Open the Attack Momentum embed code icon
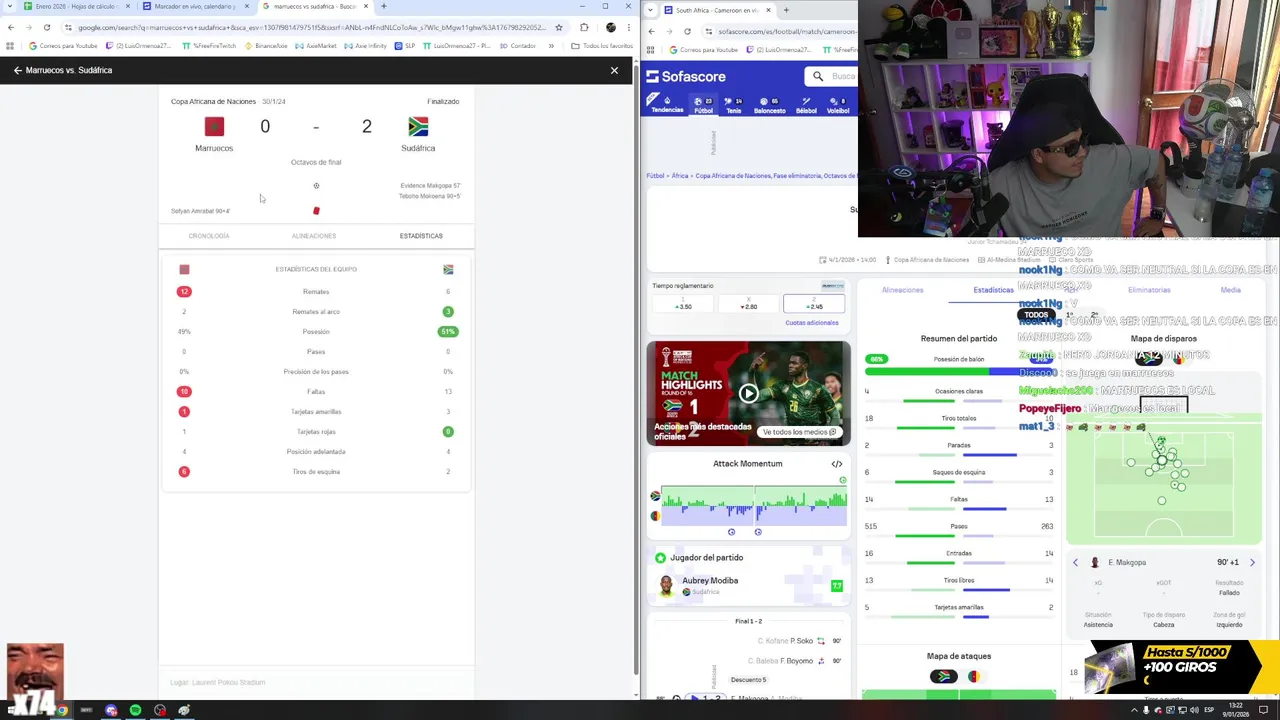The height and width of the screenshot is (720, 1280). 837,464
